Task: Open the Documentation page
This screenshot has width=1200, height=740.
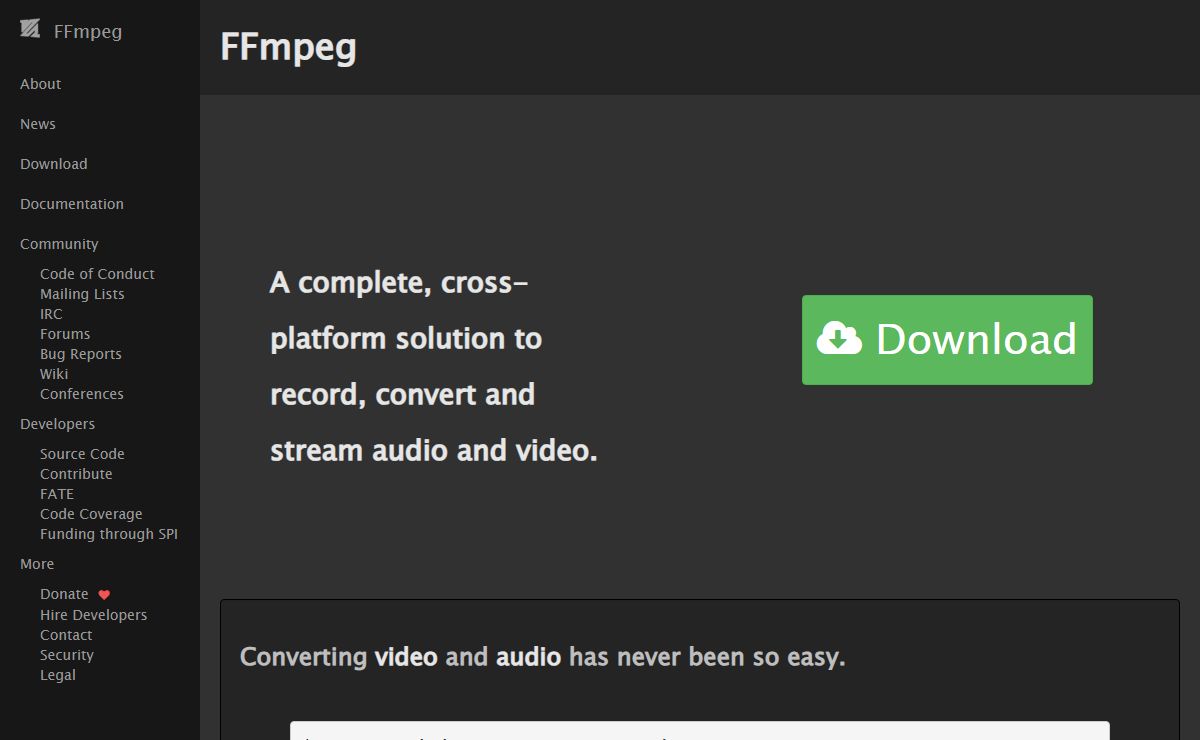Action: (72, 204)
